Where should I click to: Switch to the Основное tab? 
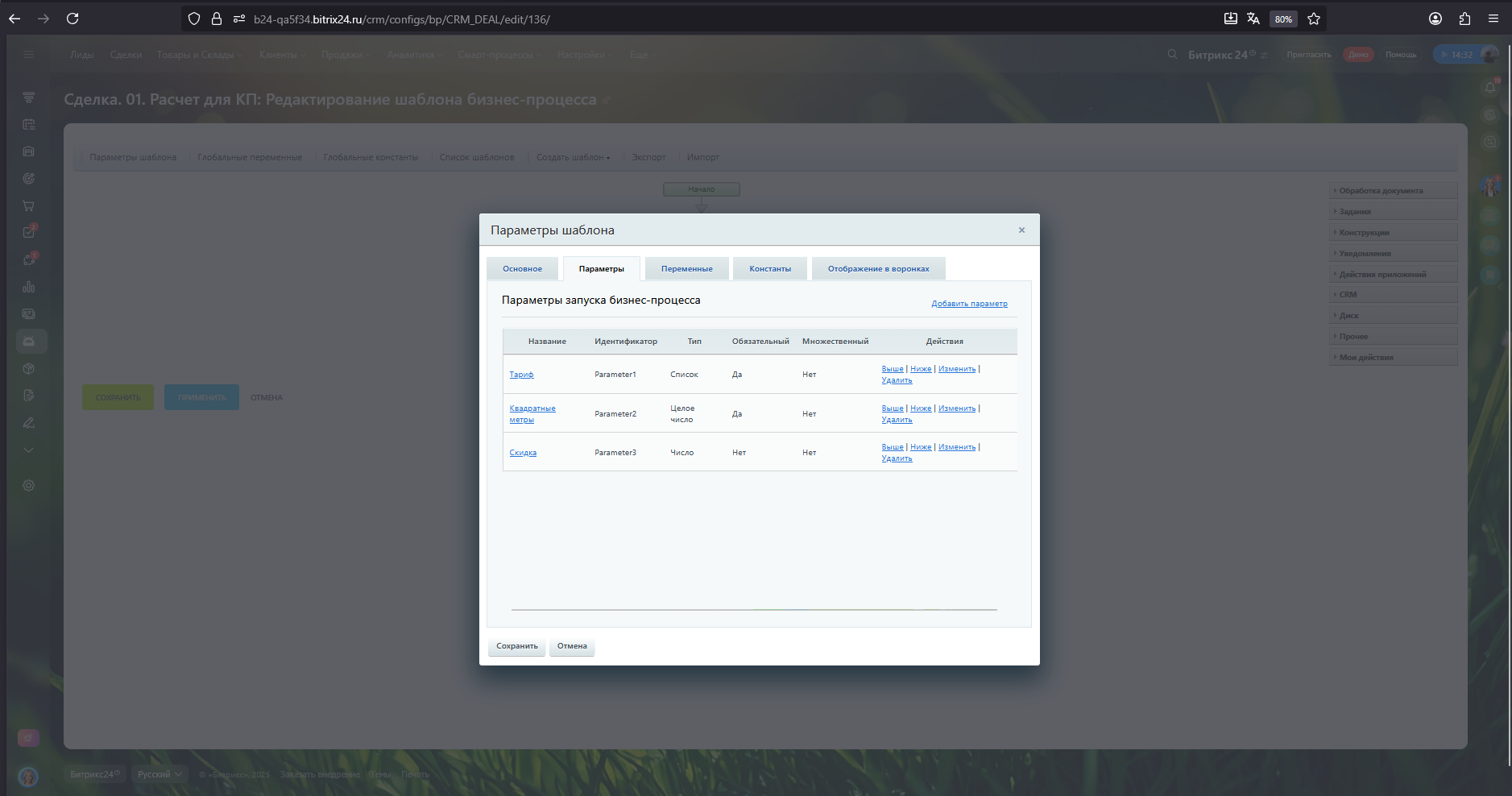522,269
